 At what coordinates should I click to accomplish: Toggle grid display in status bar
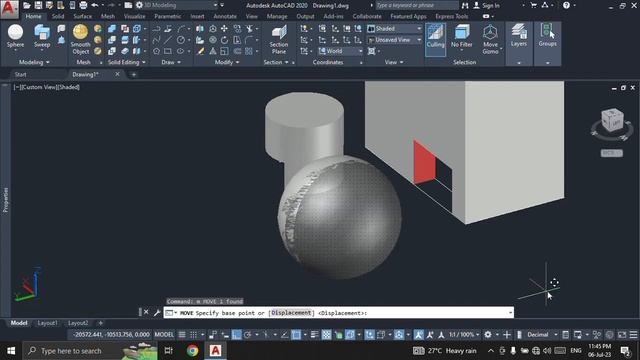click(x=182, y=335)
